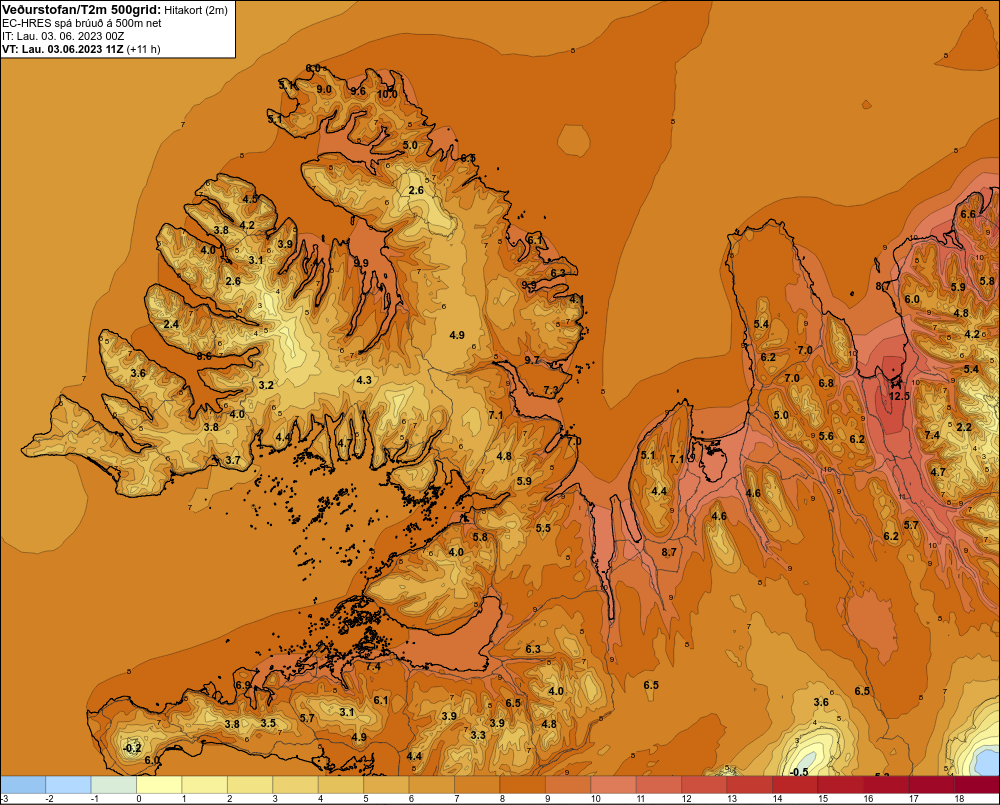Select the 9.0 temperature reading

pyautogui.click(x=324, y=89)
